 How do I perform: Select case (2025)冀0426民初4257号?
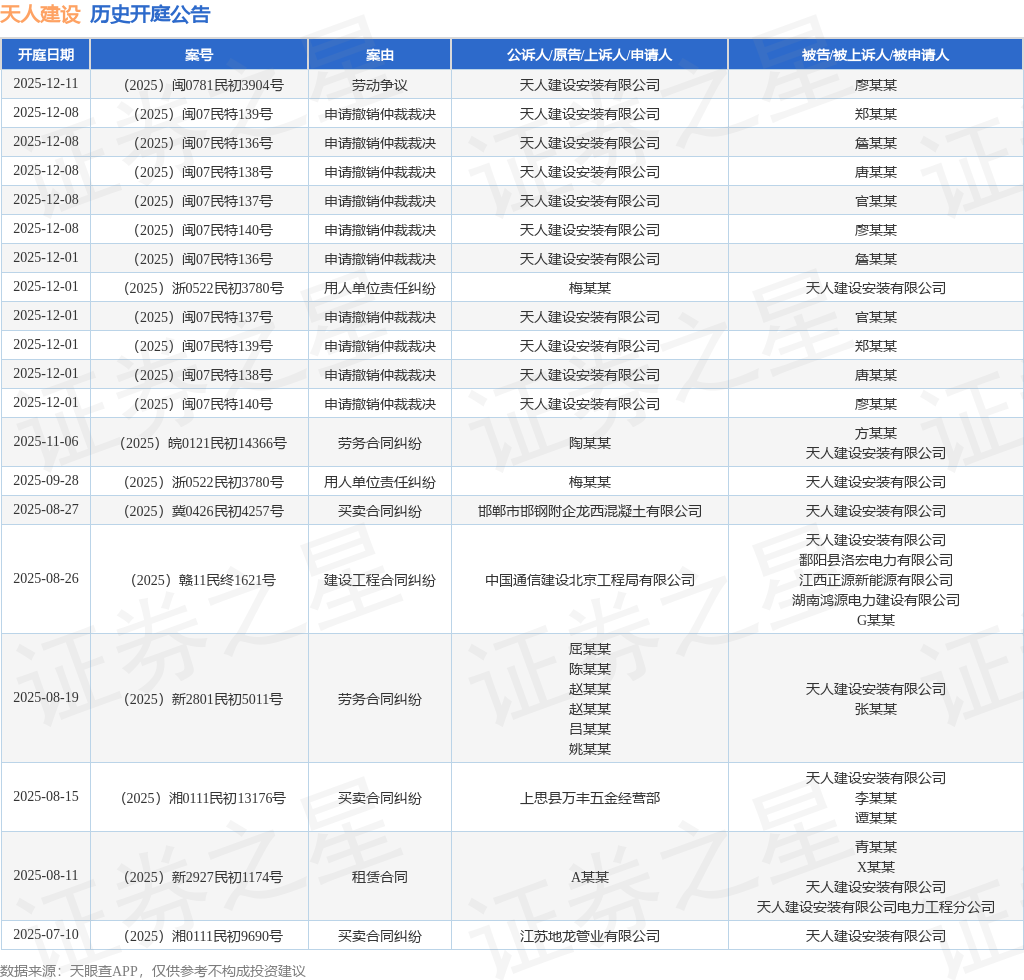204,511
